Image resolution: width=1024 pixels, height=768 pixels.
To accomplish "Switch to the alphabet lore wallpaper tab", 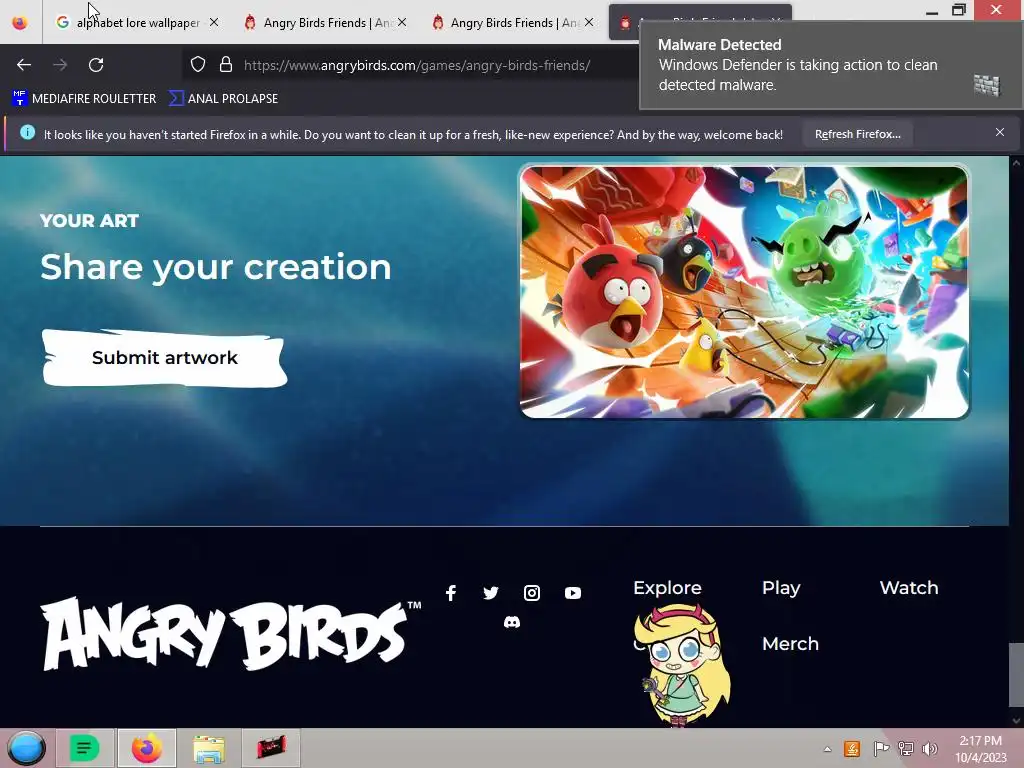I will coord(137,22).
